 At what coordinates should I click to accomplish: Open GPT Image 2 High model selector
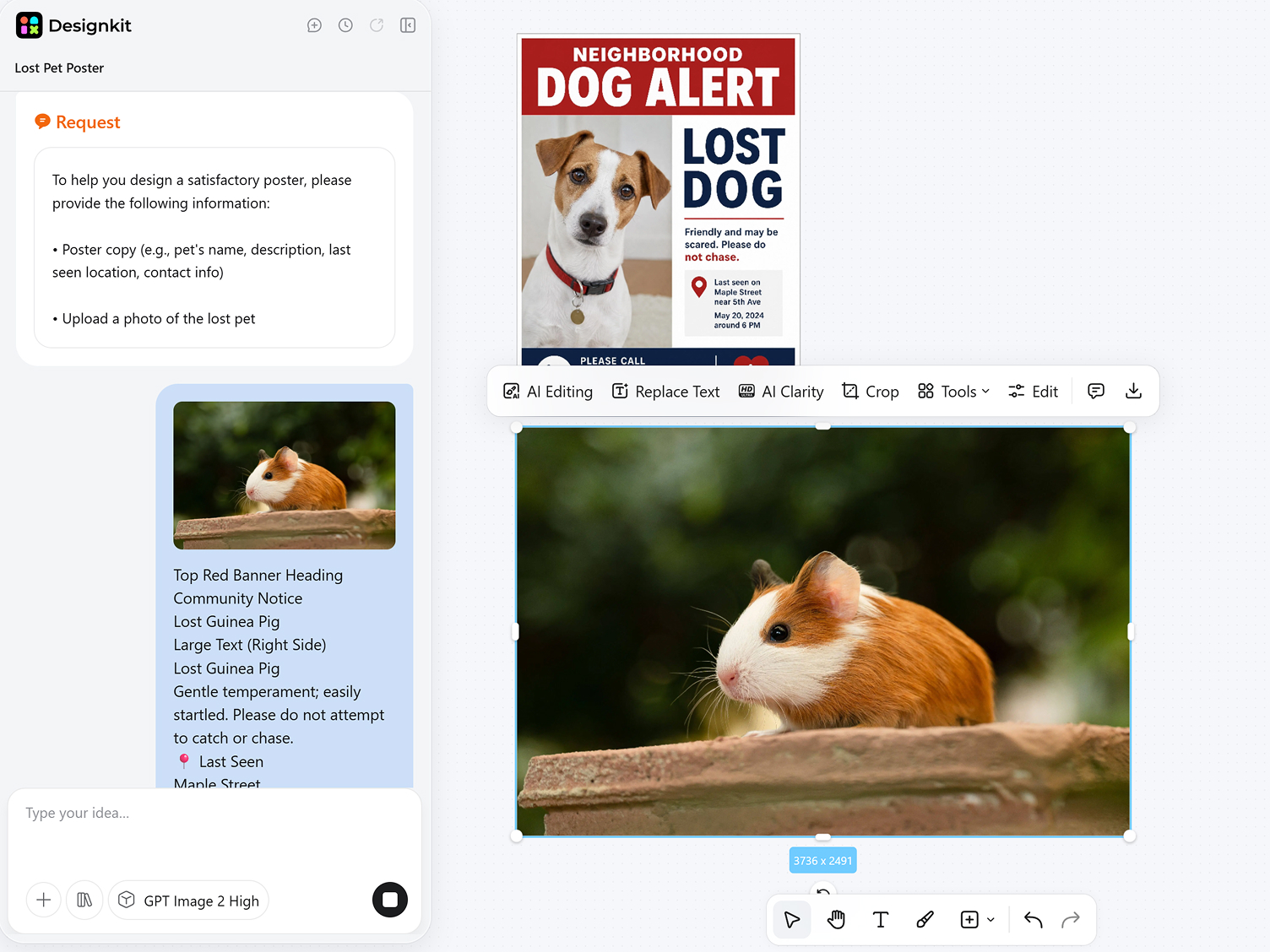(x=189, y=901)
